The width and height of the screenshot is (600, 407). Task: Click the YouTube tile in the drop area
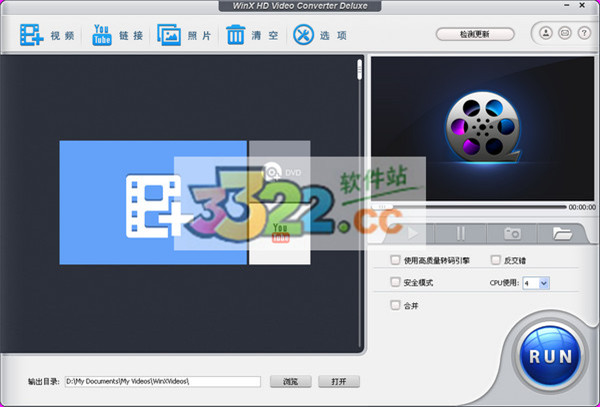[280, 234]
